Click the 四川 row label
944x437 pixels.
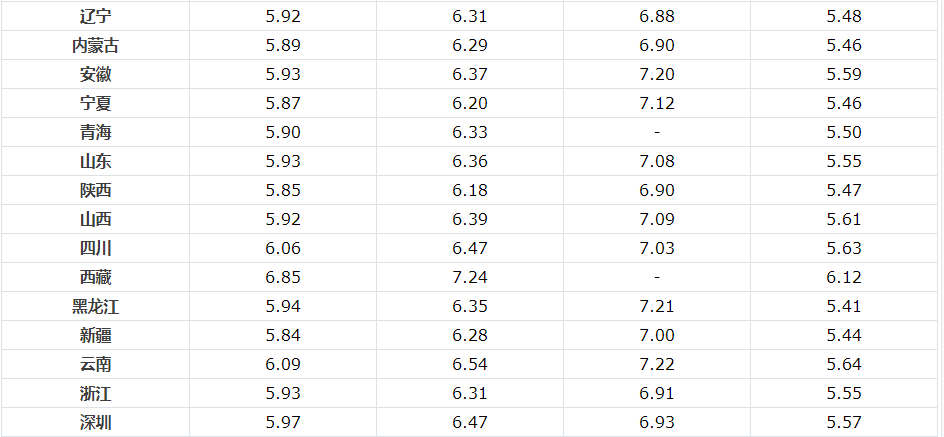[95, 249]
